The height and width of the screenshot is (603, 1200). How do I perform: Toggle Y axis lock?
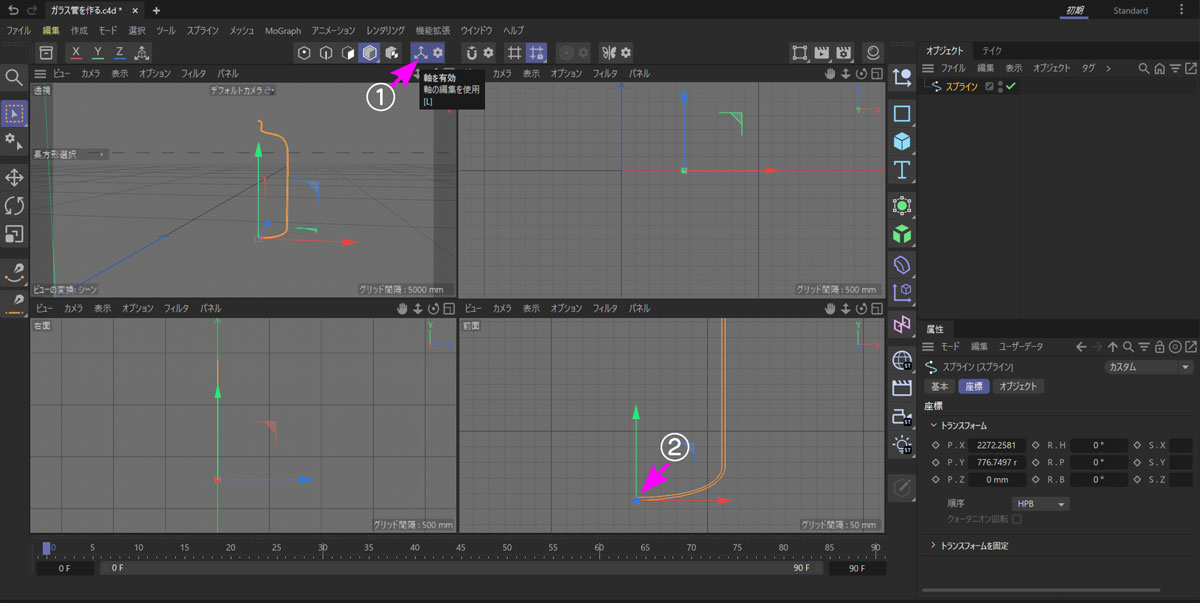[x=98, y=52]
